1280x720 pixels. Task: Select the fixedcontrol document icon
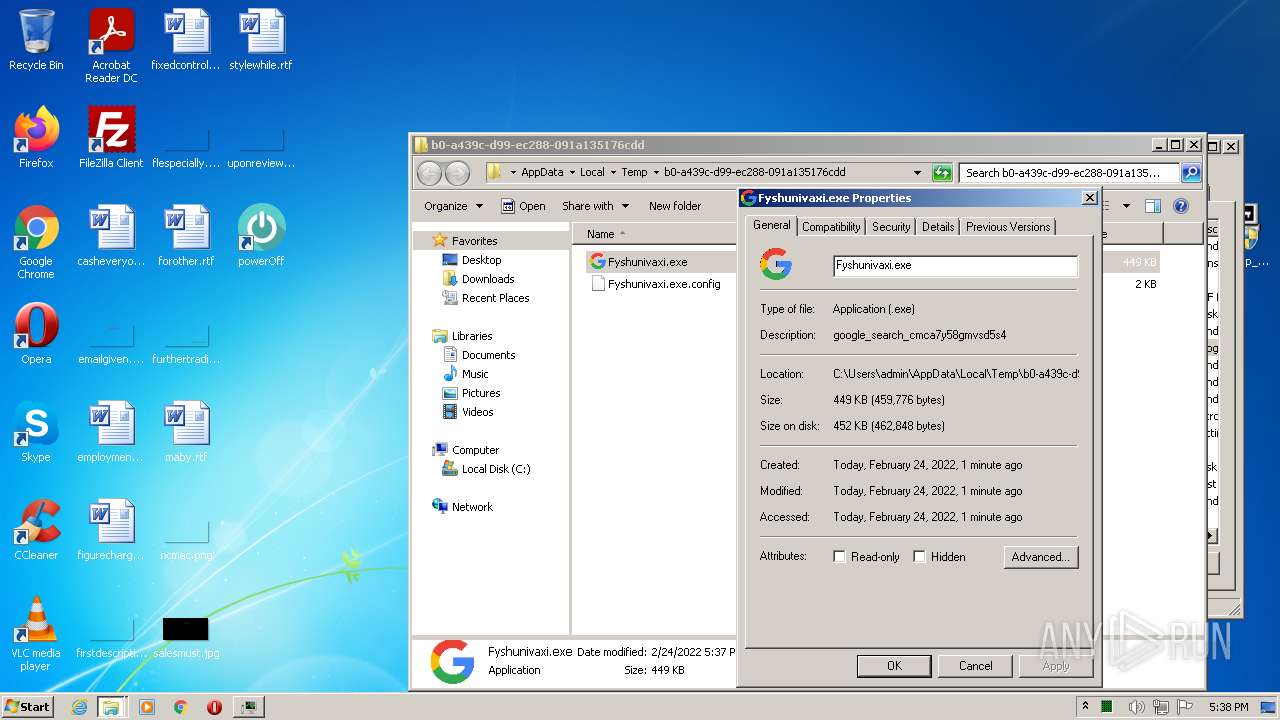click(185, 40)
